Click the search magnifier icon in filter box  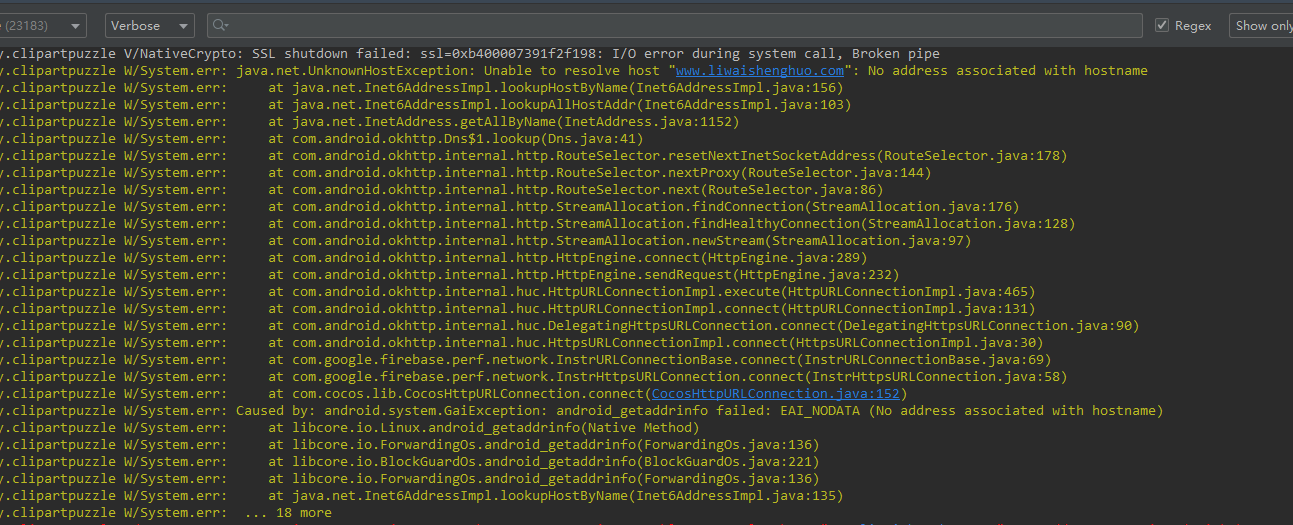coord(221,26)
